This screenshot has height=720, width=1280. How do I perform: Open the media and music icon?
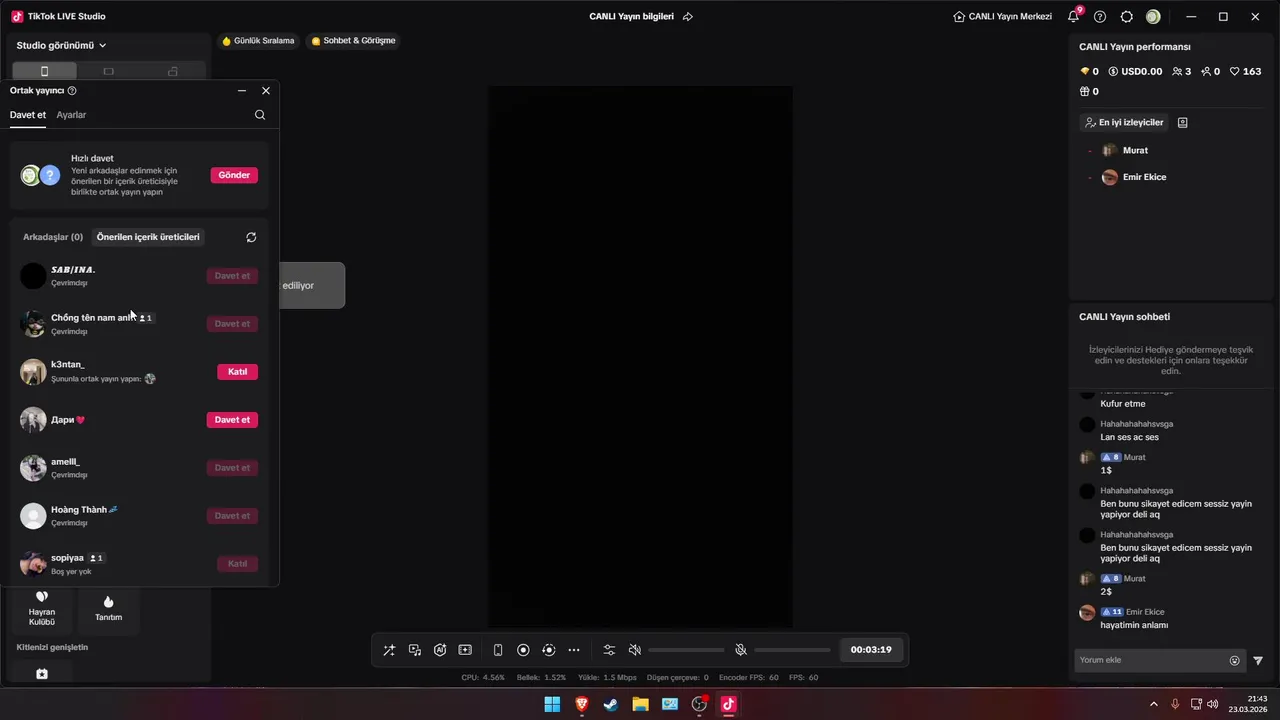415,650
